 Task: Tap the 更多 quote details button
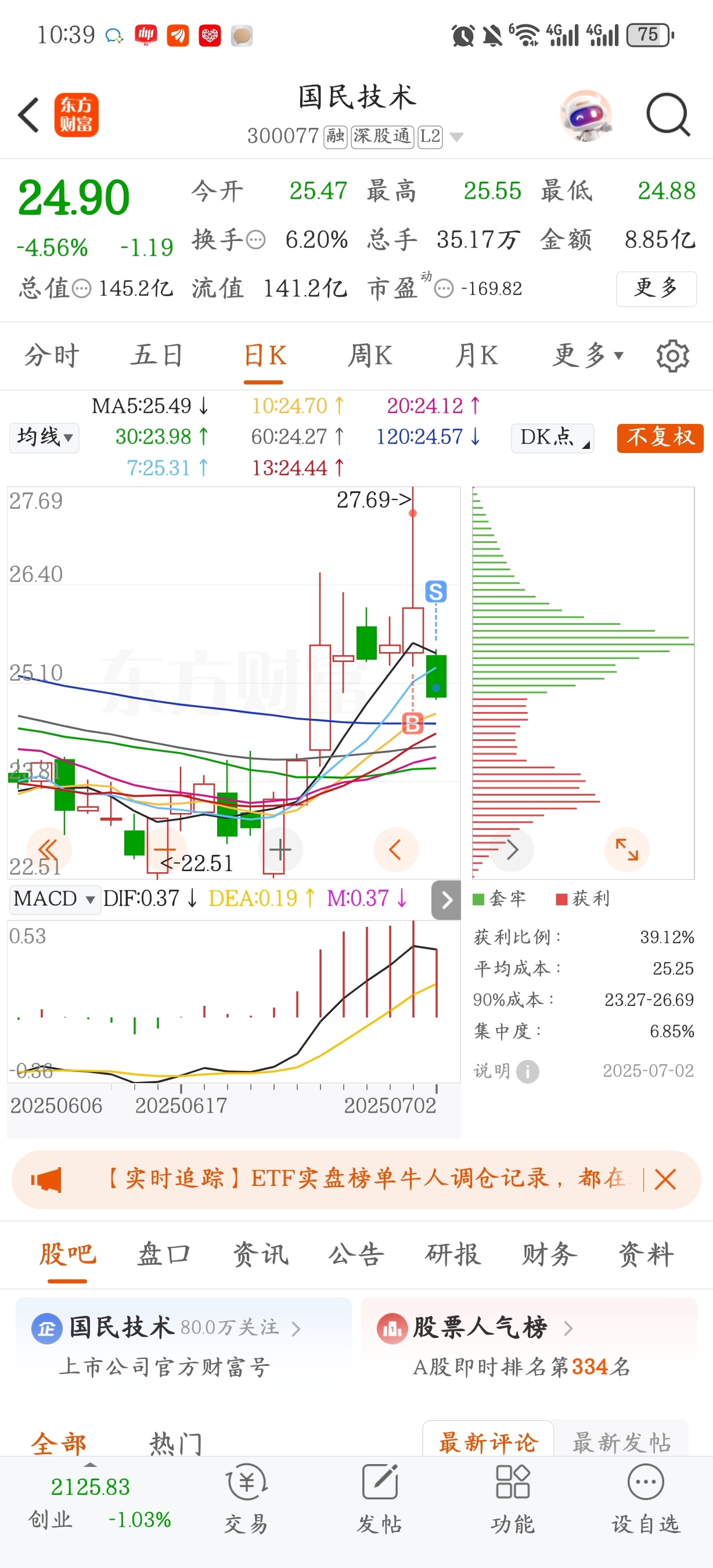pos(657,289)
